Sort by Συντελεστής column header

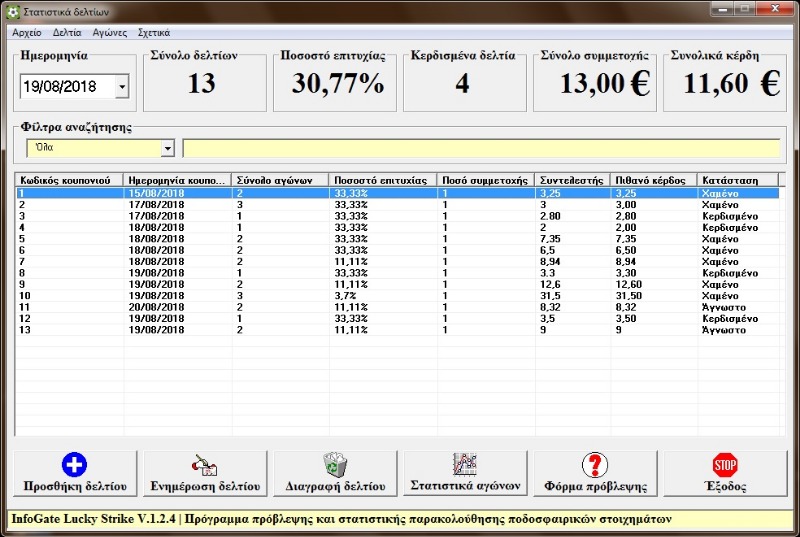[x=572, y=180]
